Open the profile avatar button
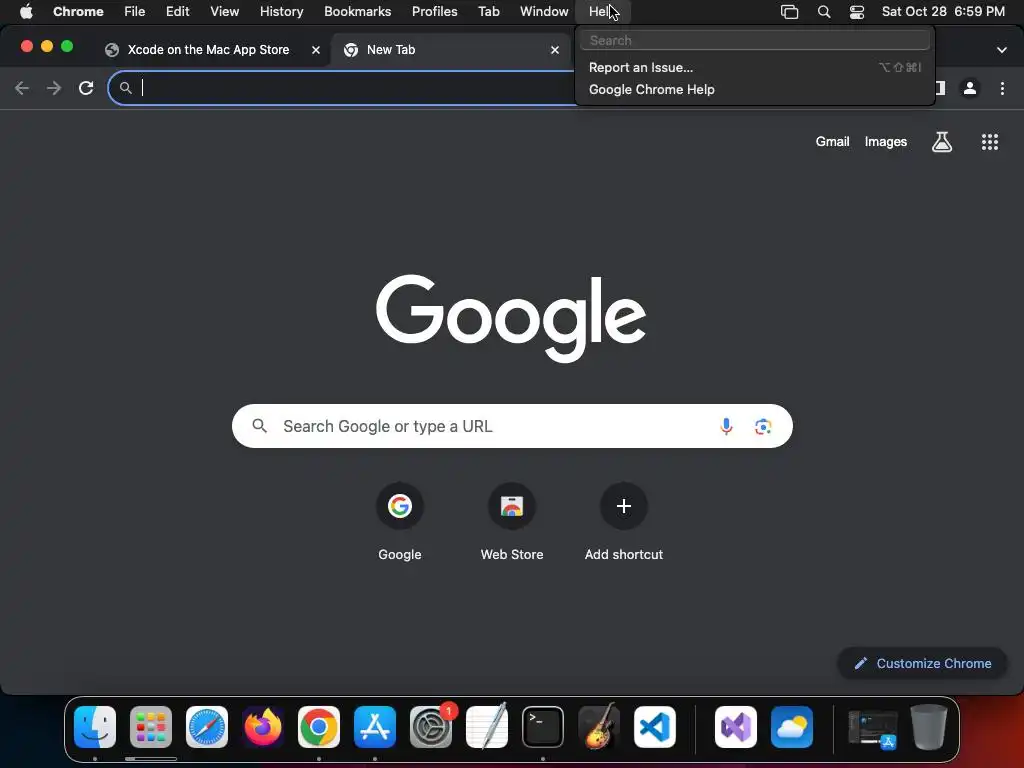1024x768 pixels. click(970, 88)
